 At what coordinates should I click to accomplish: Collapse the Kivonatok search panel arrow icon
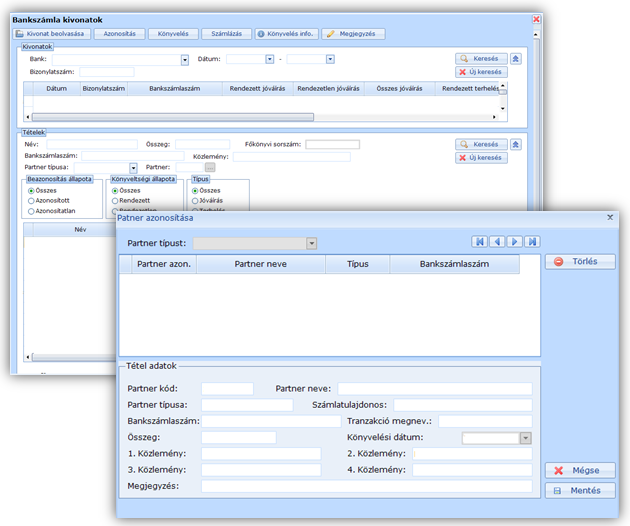coord(516,59)
